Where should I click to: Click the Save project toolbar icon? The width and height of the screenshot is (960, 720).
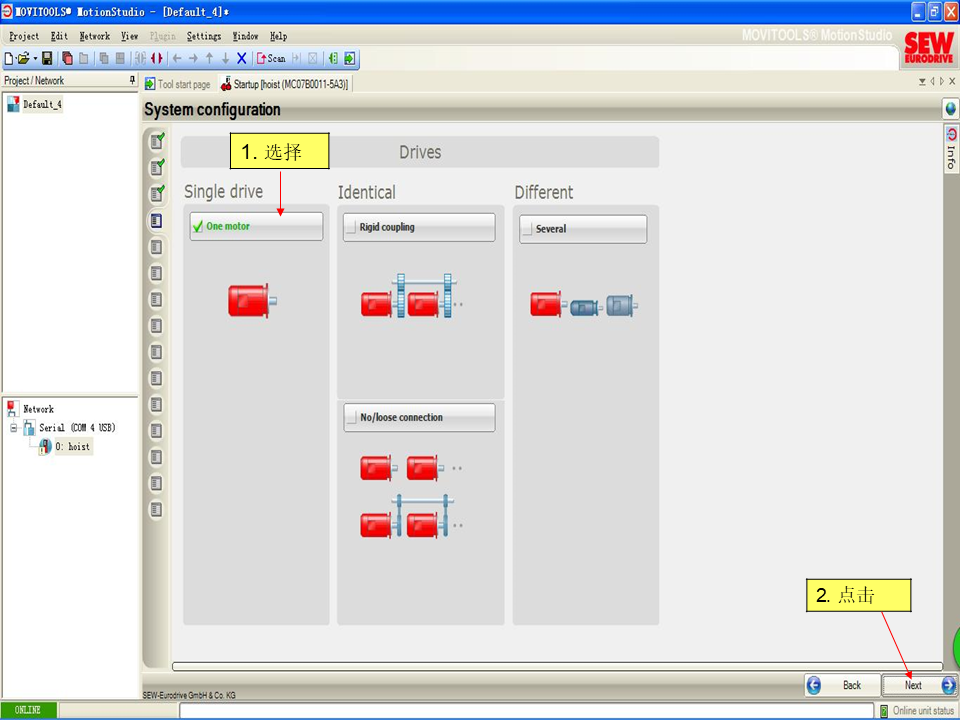[x=47, y=59]
